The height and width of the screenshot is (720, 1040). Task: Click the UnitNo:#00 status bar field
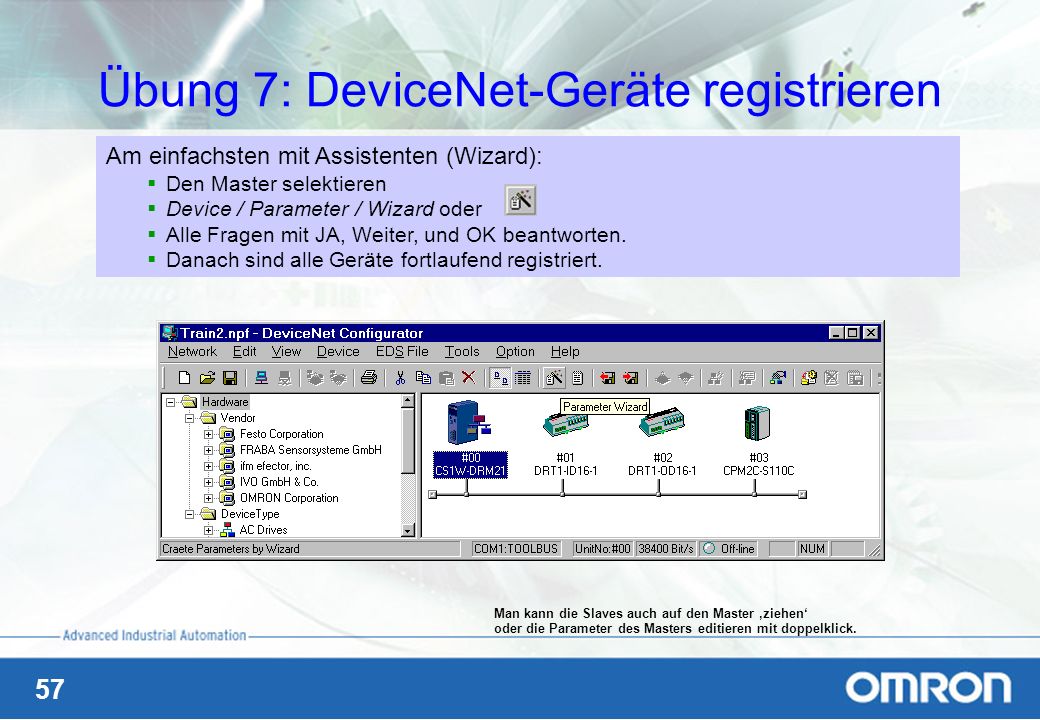[x=602, y=549]
